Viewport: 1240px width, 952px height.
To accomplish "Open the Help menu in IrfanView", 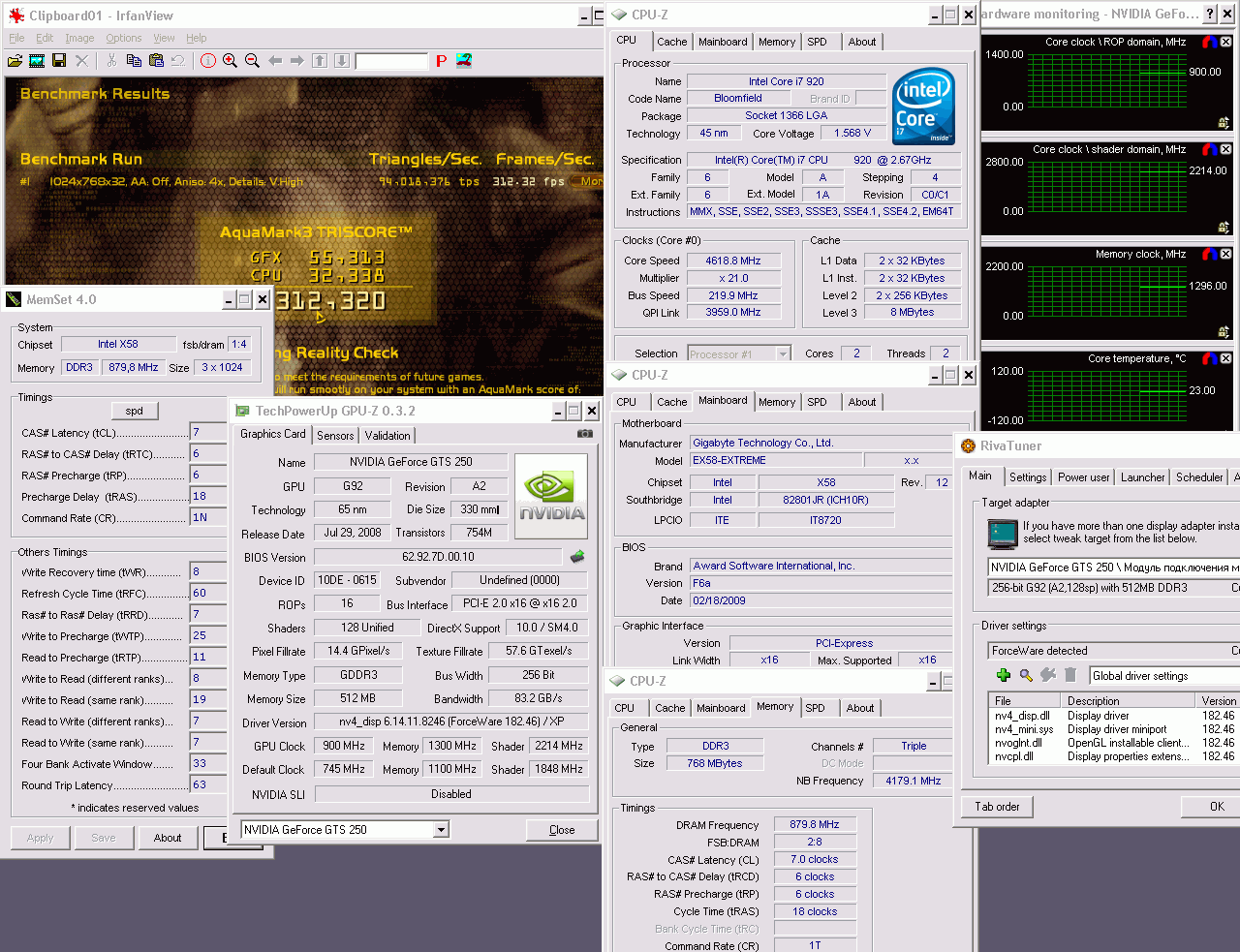I will coord(197,38).
